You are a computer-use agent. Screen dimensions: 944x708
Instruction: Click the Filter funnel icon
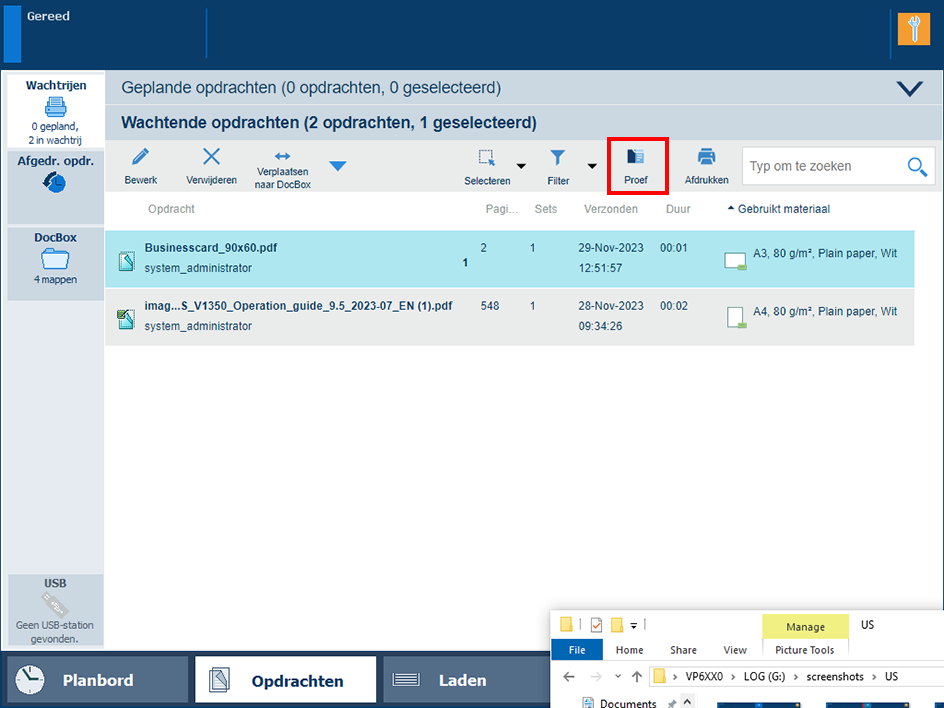click(x=558, y=158)
